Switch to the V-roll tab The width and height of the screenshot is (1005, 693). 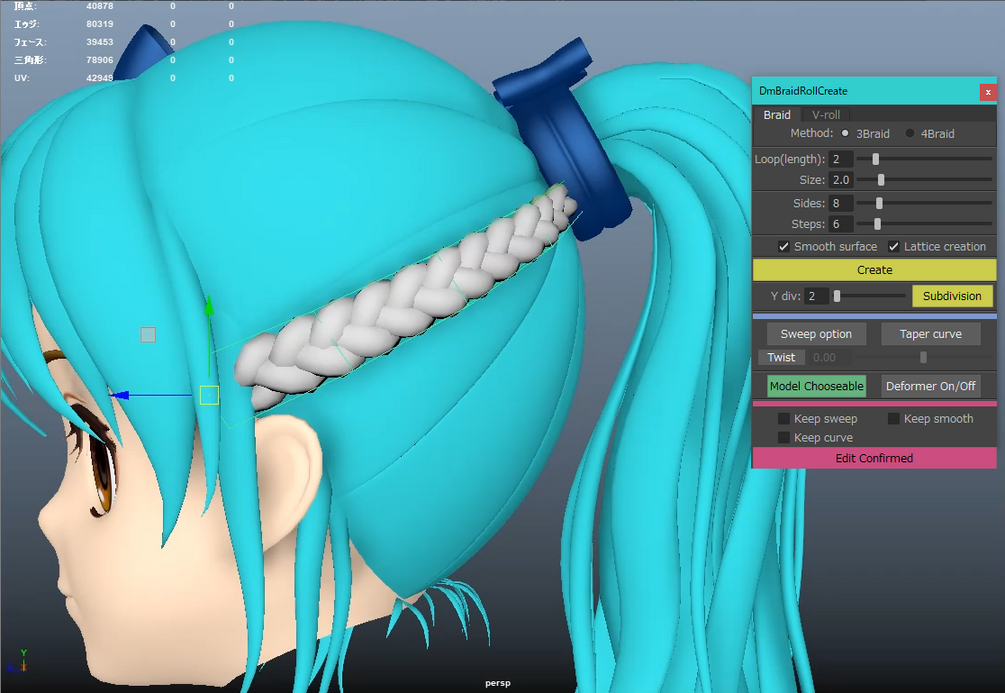826,115
